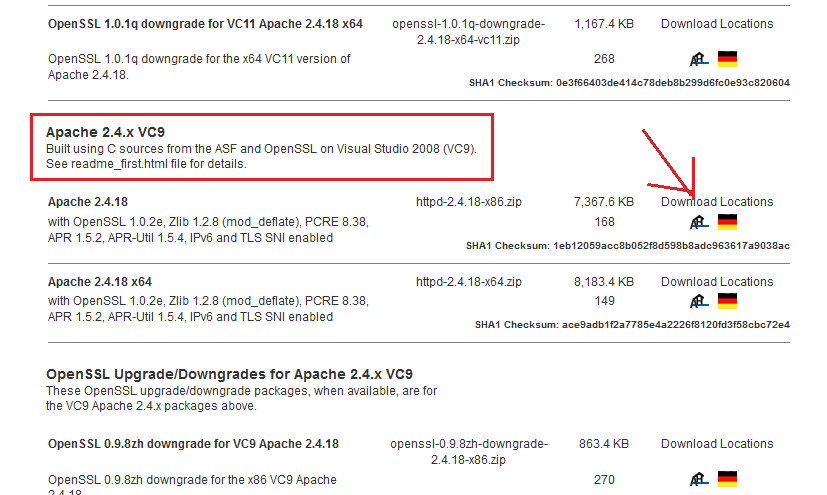Click download count 168
The width and height of the screenshot is (827, 495).
pyautogui.click(x=604, y=222)
